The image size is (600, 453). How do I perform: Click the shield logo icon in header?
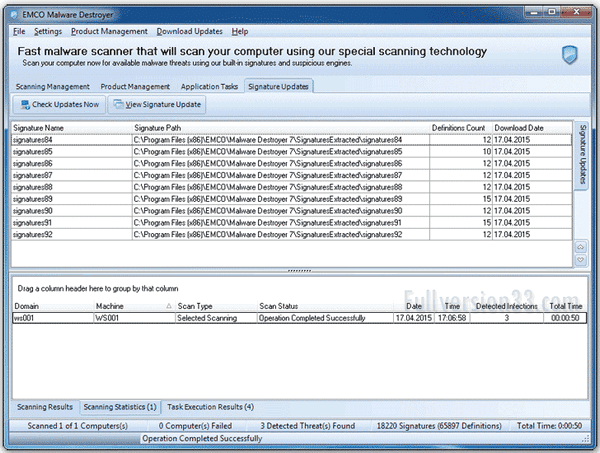tap(569, 55)
